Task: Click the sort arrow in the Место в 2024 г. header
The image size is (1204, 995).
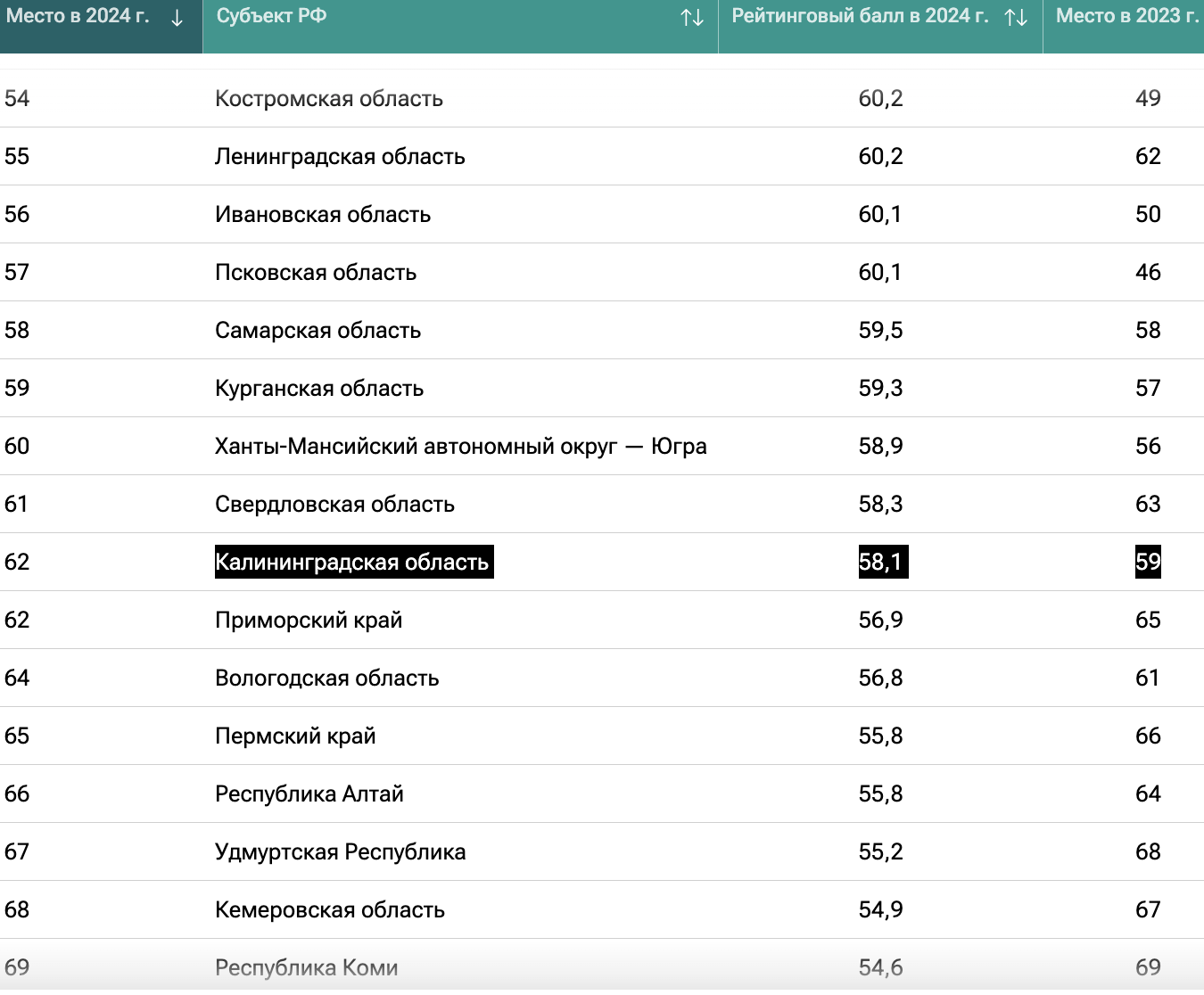Action: [x=177, y=18]
